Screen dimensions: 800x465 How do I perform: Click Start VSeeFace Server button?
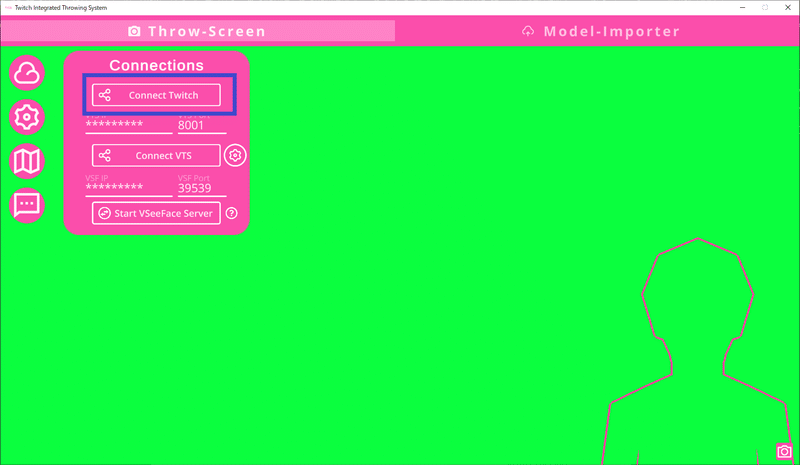156,213
